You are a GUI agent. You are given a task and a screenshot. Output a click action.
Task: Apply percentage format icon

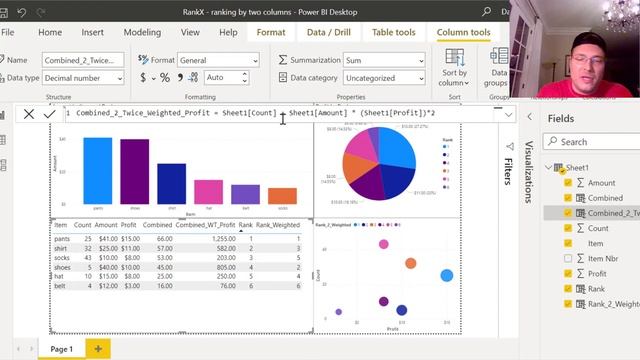pyautogui.click(x=165, y=78)
